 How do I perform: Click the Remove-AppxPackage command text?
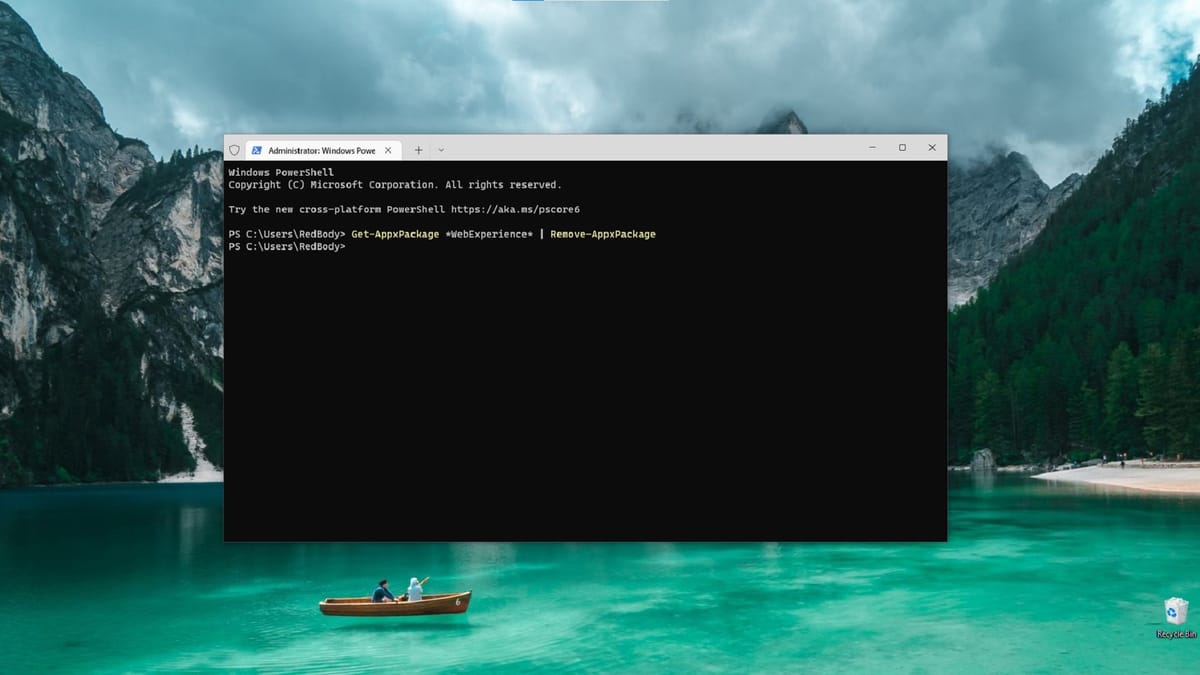coord(602,234)
